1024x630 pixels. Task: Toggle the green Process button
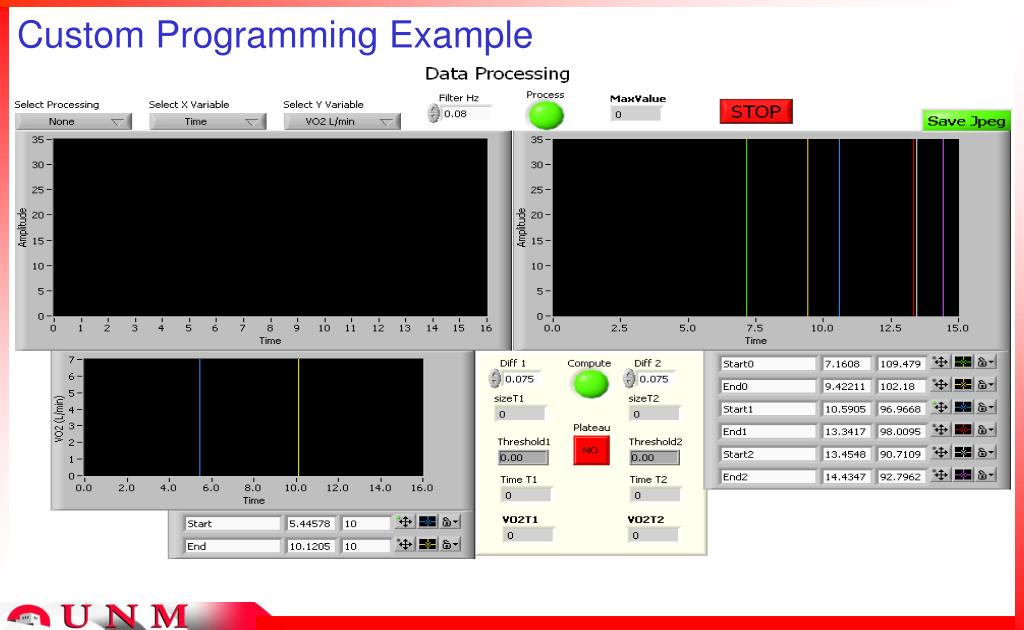pos(546,116)
